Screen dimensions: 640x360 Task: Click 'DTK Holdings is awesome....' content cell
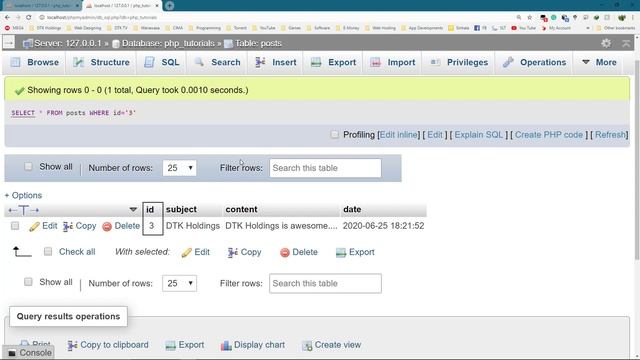[281, 226]
